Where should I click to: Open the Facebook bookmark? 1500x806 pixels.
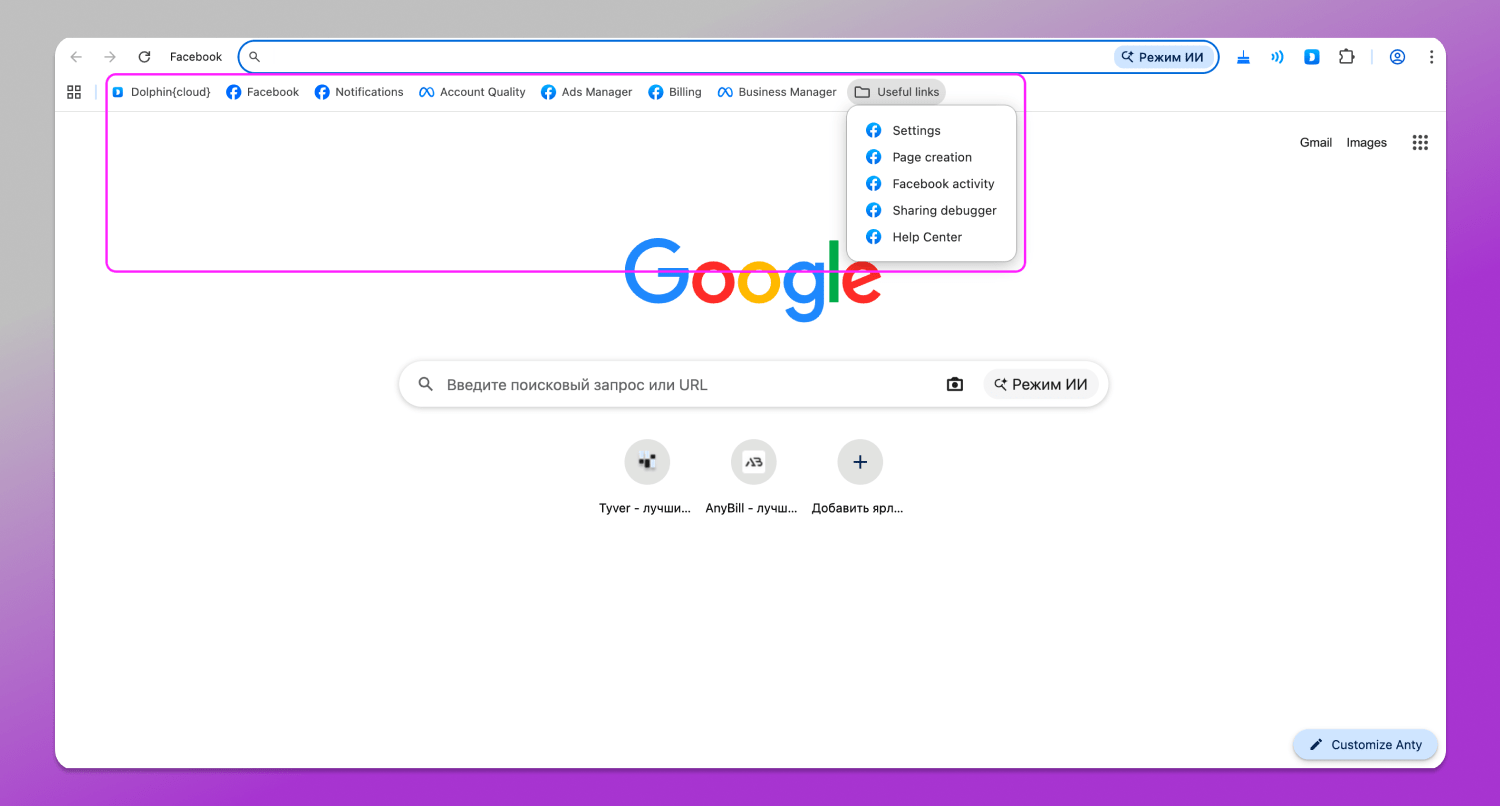[263, 92]
